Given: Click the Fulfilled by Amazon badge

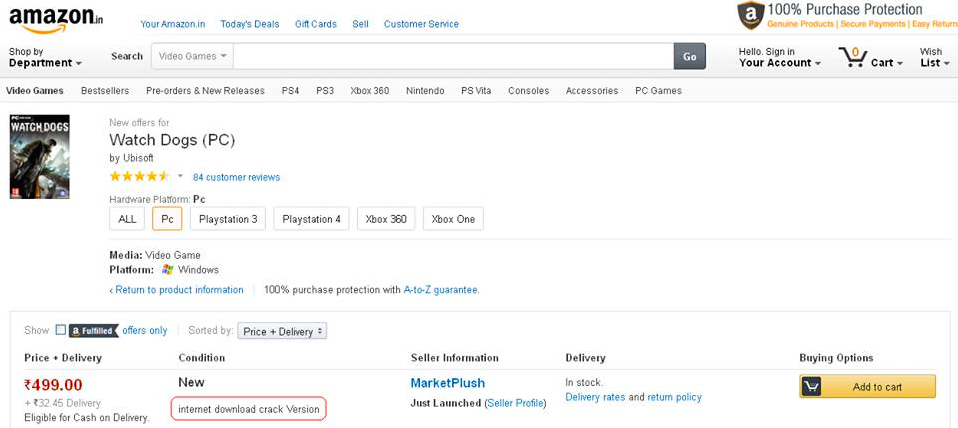Looking at the screenshot, I should [x=94, y=331].
